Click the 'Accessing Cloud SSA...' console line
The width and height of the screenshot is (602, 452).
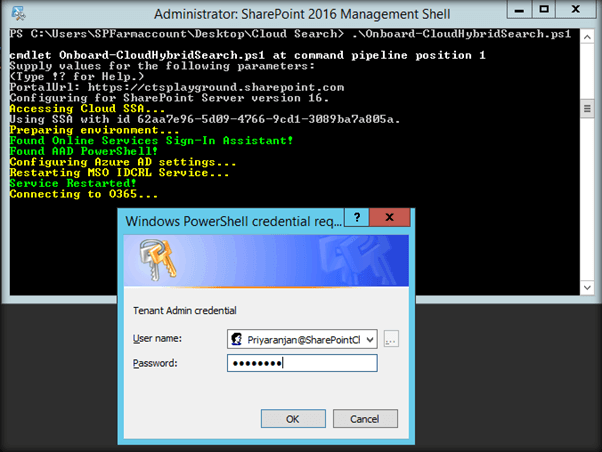pos(87,108)
